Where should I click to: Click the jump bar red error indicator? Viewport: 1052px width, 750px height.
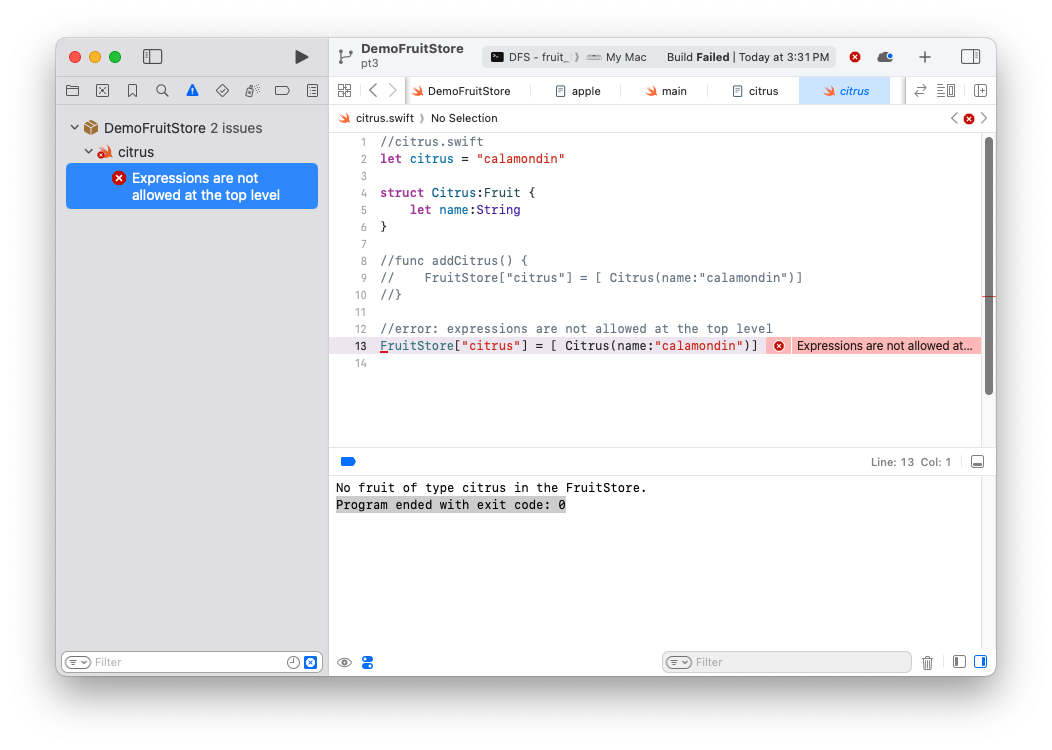(969, 119)
